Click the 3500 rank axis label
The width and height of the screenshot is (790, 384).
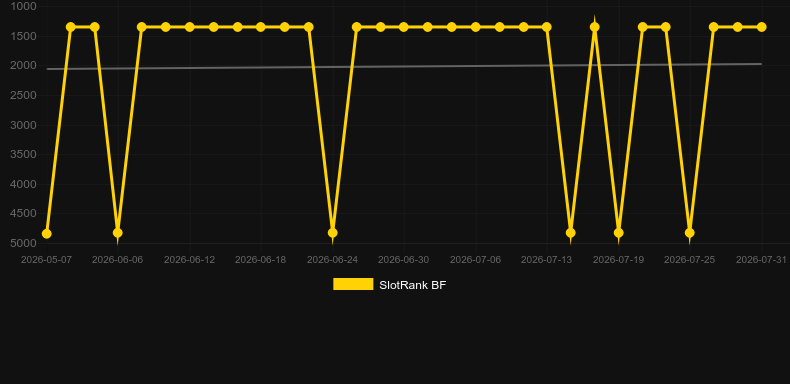(23, 154)
